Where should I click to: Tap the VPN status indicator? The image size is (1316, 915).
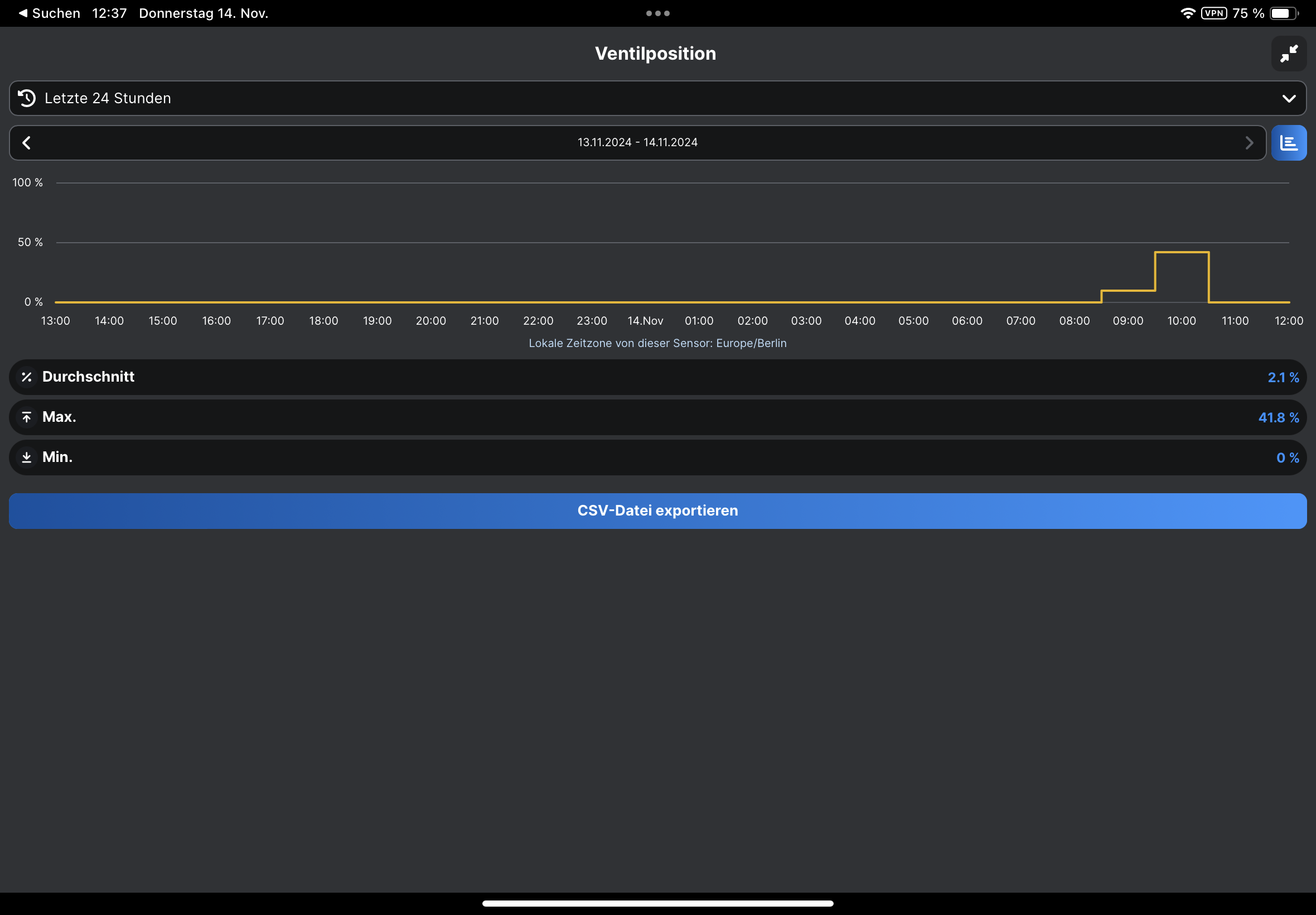1213,13
